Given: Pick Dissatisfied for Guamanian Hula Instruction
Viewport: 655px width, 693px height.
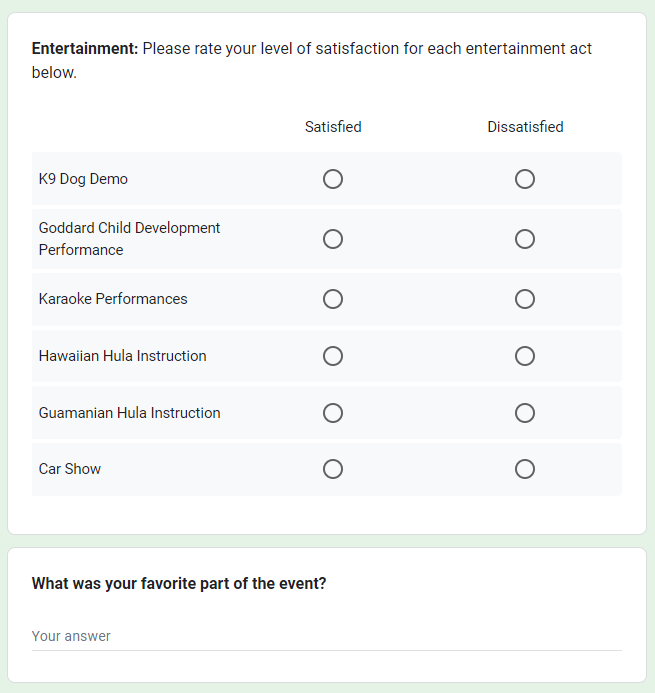Looking at the screenshot, I should (525, 413).
